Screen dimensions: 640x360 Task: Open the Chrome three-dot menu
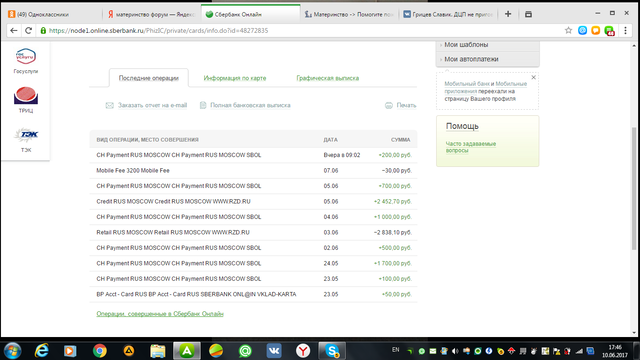625,30
